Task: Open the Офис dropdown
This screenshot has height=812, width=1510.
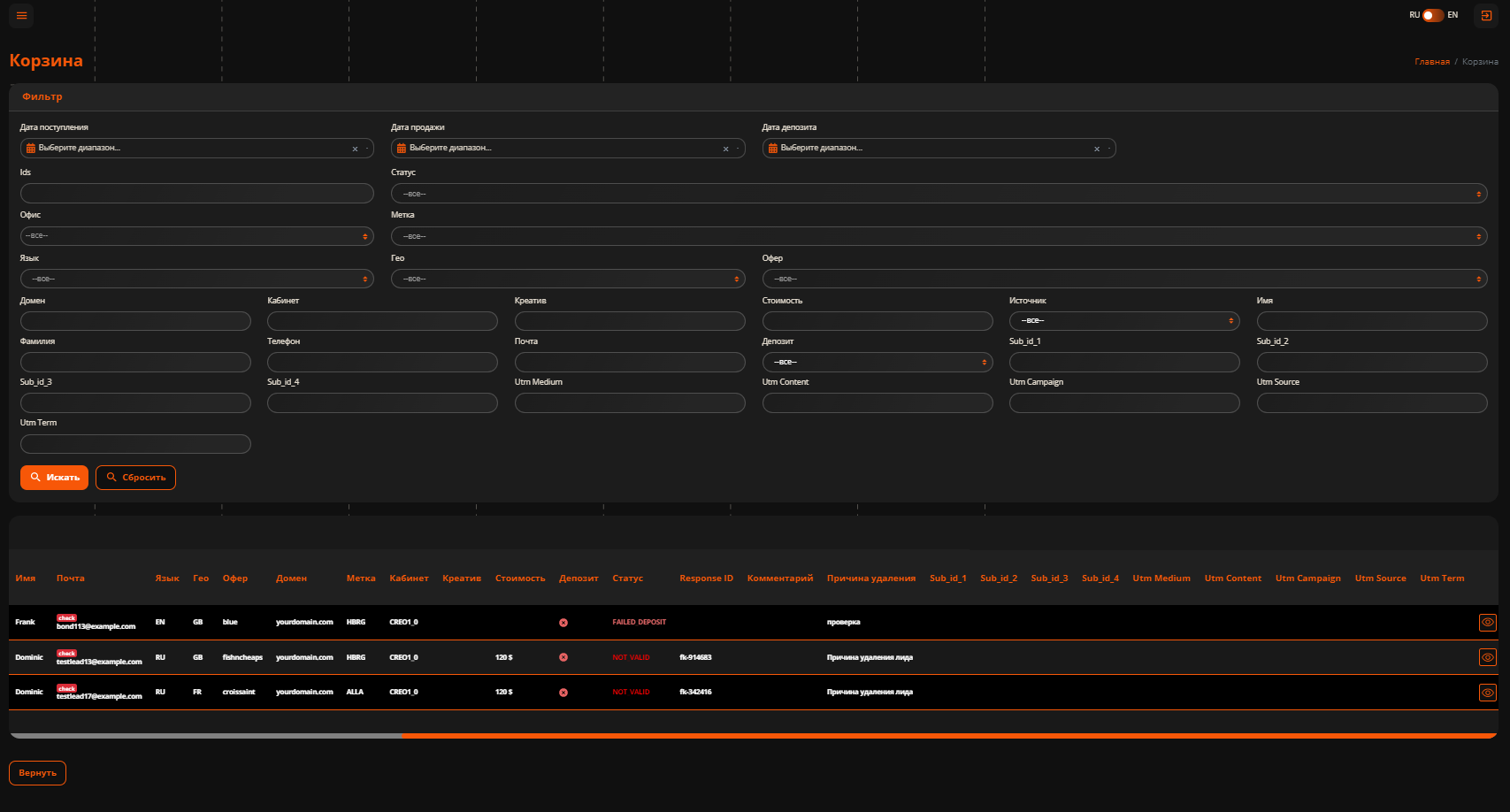Action: pyautogui.click(x=196, y=236)
